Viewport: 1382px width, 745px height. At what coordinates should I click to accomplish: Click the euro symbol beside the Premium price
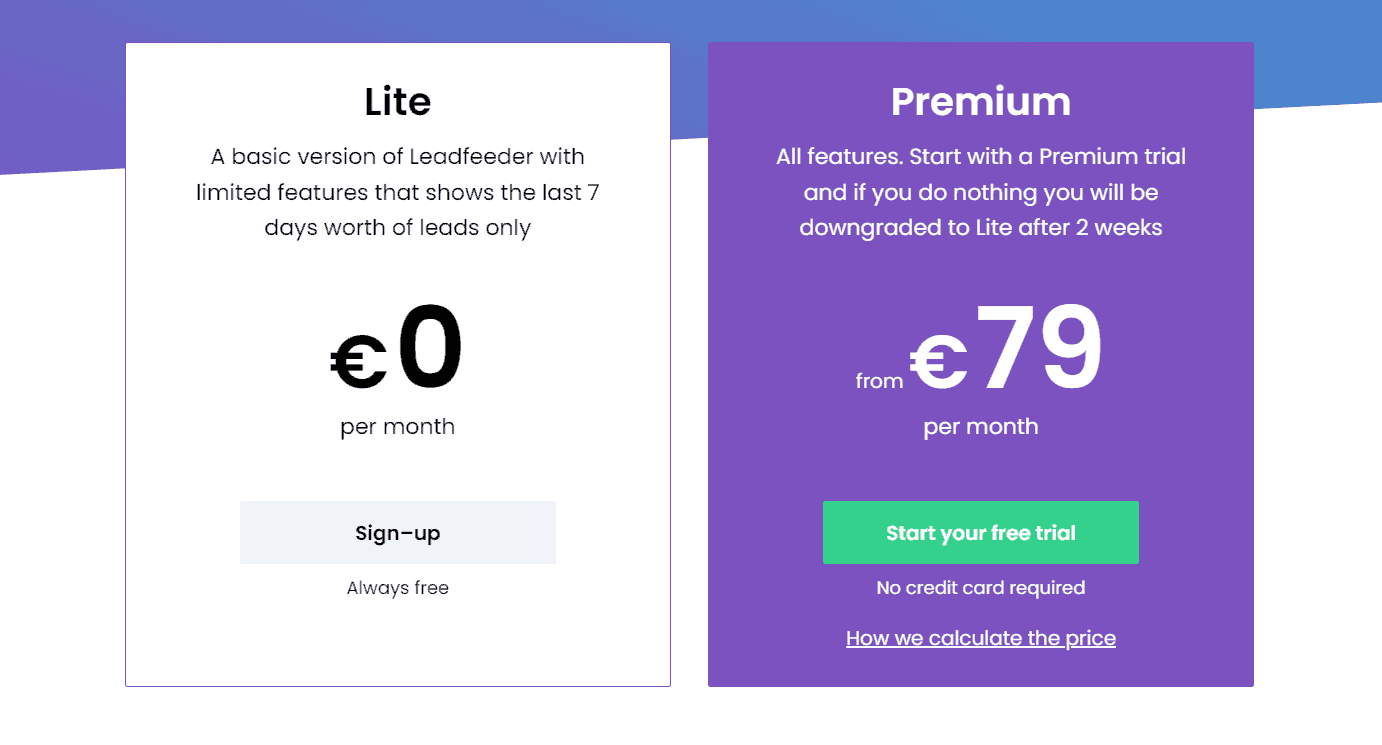[x=938, y=362]
